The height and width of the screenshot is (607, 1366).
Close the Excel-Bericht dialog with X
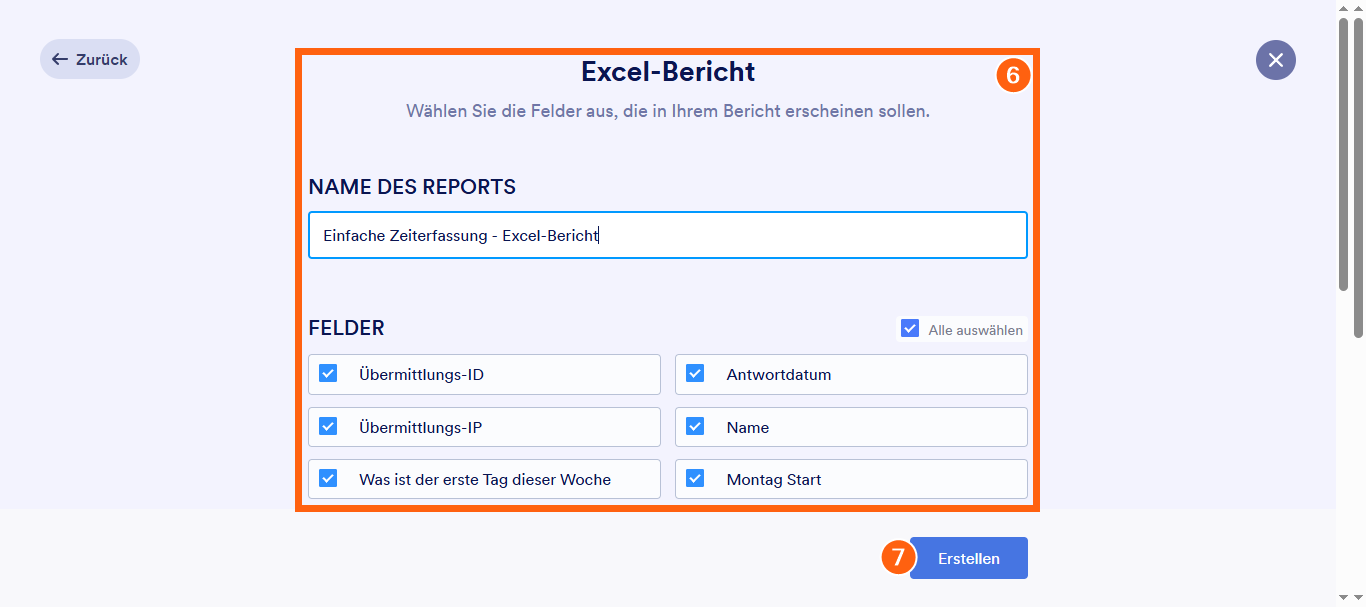point(1276,60)
